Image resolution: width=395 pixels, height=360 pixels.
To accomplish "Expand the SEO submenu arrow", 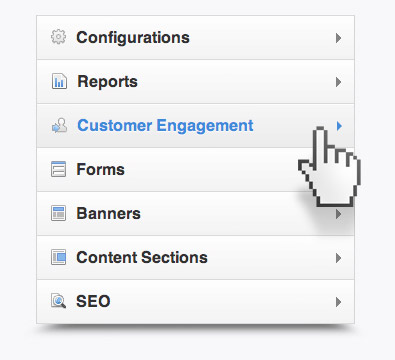I will (x=339, y=302).
